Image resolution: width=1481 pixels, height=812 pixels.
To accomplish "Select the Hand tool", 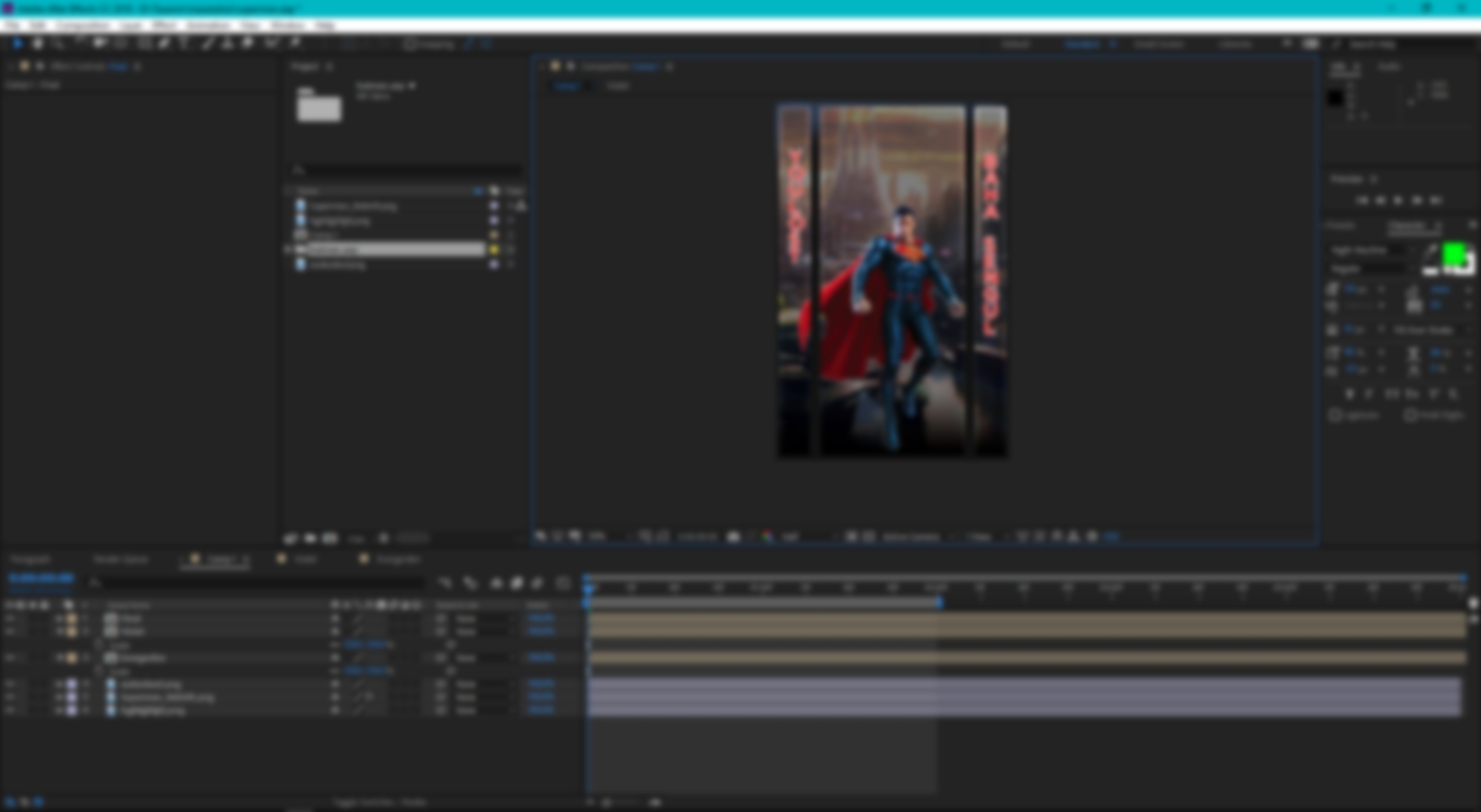I will click(37, 44).
